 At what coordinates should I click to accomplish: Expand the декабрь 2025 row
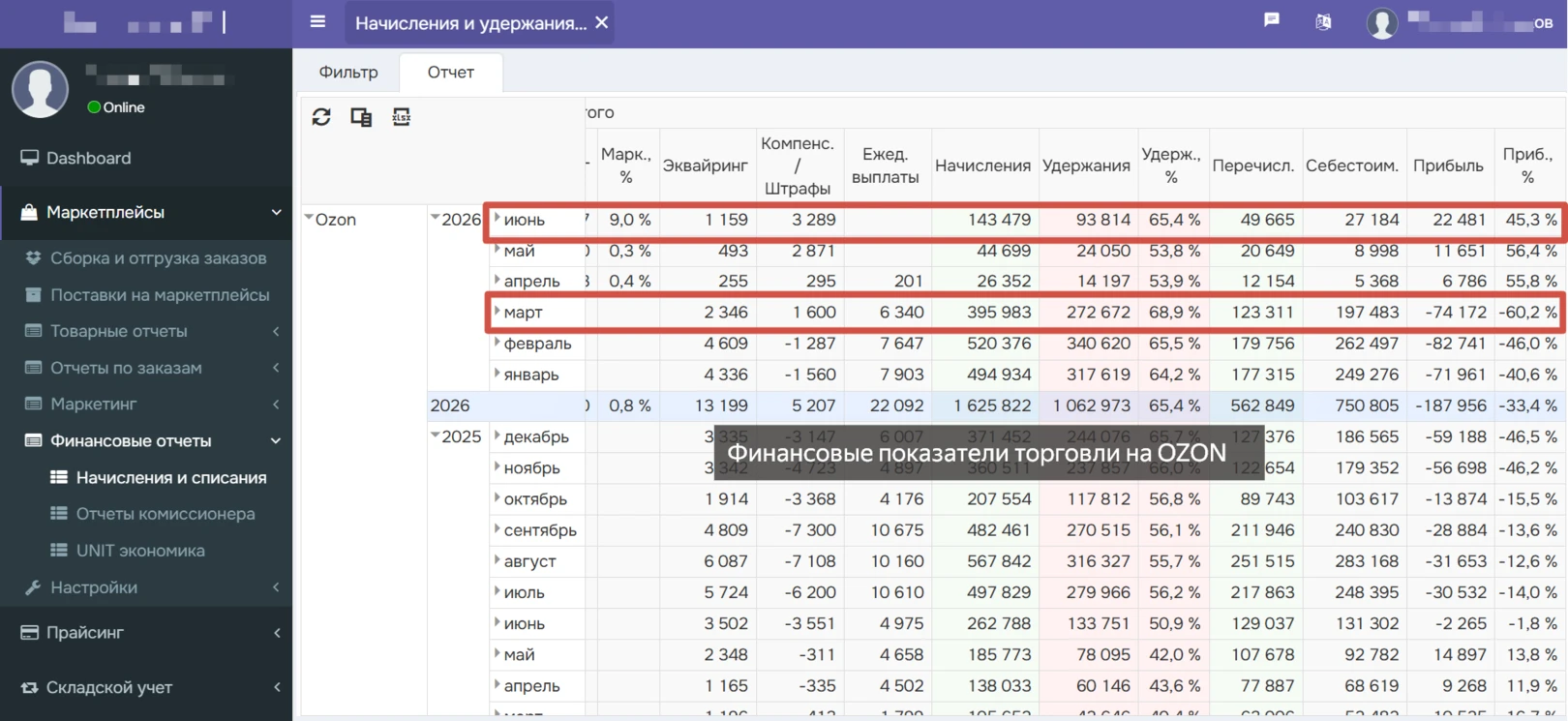(x=498, y=436)
